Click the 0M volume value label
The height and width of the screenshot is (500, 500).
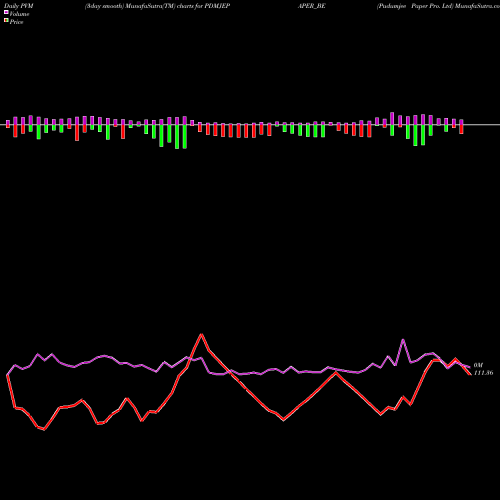click(478, 365)
